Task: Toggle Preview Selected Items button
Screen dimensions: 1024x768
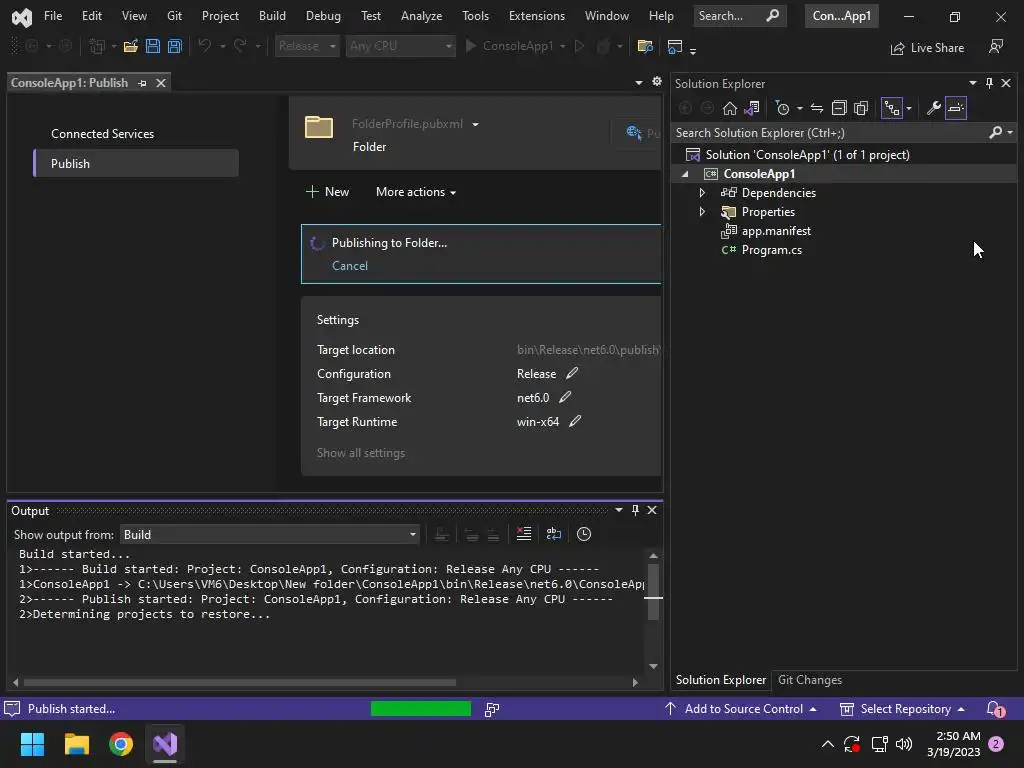Action: [955, 108]
